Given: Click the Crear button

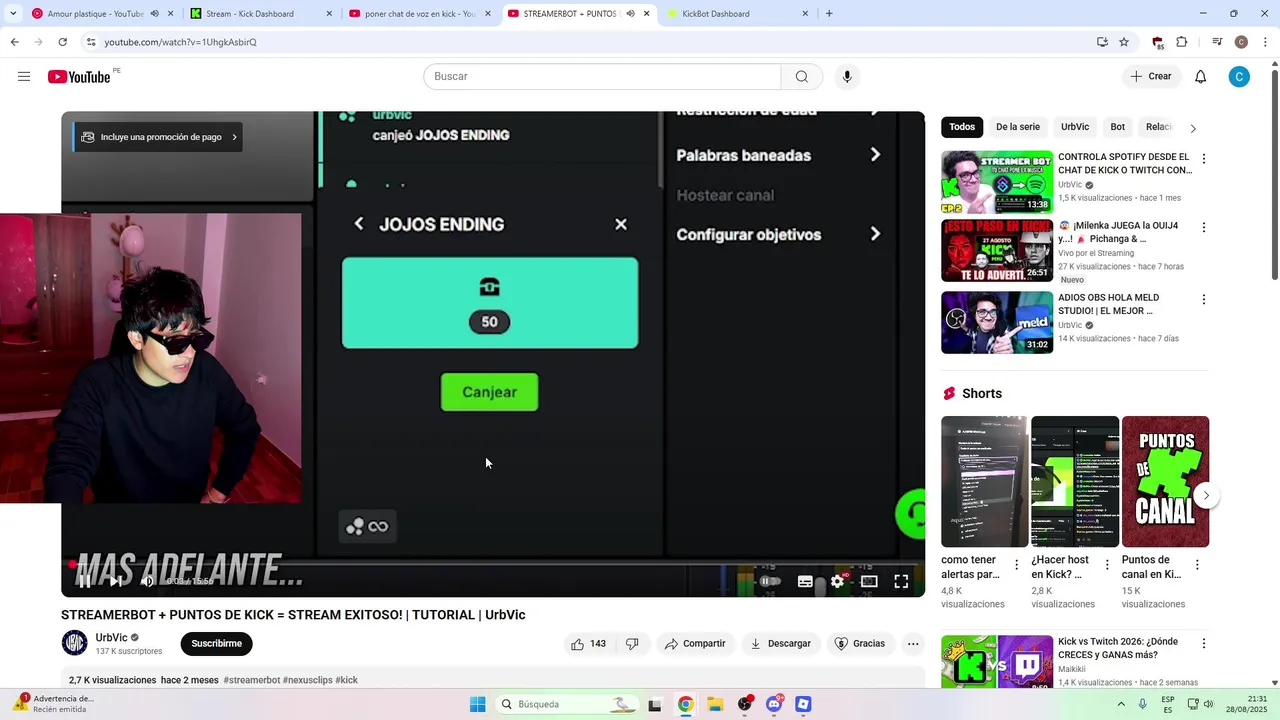Looking at the screenshot, I should click(x=1150, y=77).
